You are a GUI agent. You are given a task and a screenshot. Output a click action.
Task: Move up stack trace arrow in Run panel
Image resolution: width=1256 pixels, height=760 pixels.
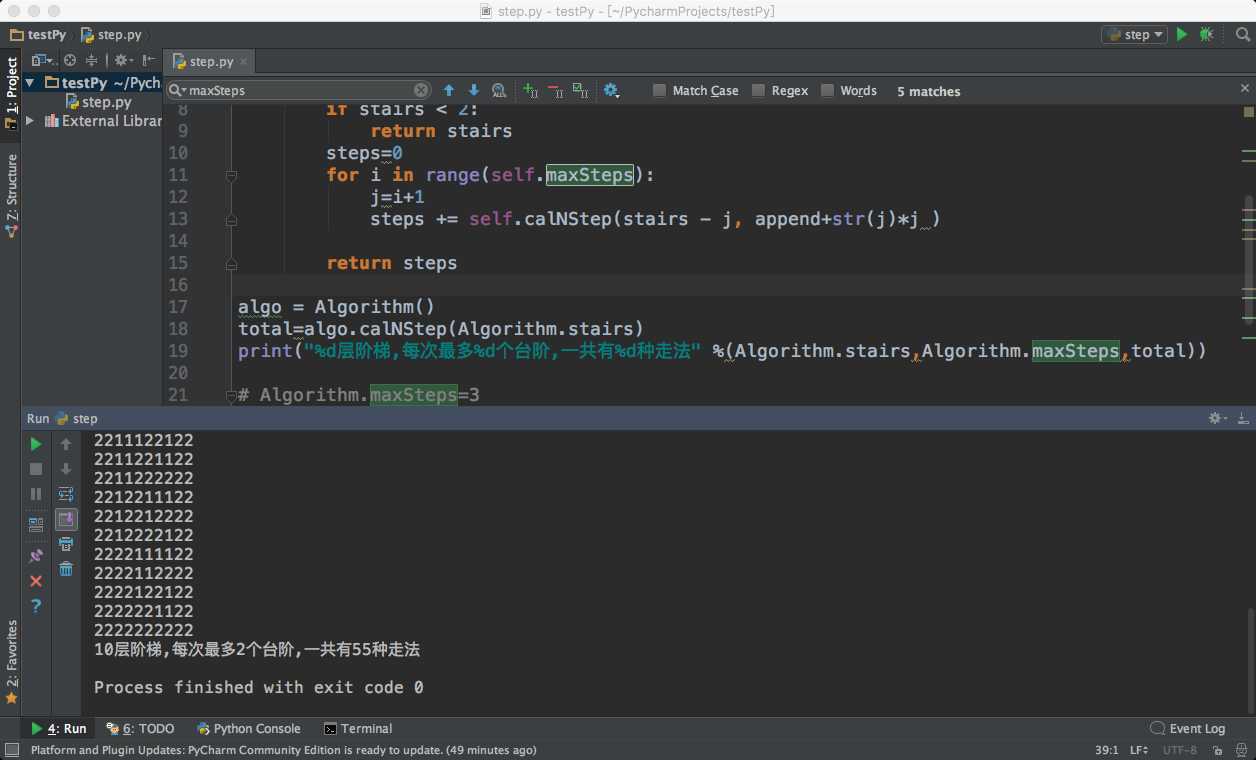coord(66,444)
